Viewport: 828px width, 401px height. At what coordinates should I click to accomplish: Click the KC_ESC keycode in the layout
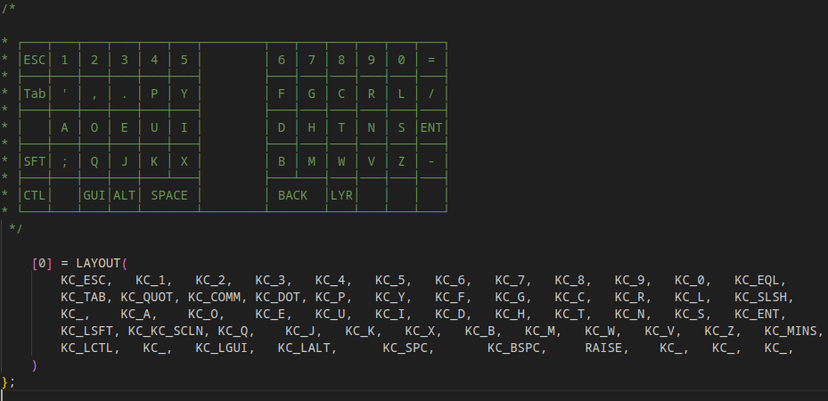point(82,281)
